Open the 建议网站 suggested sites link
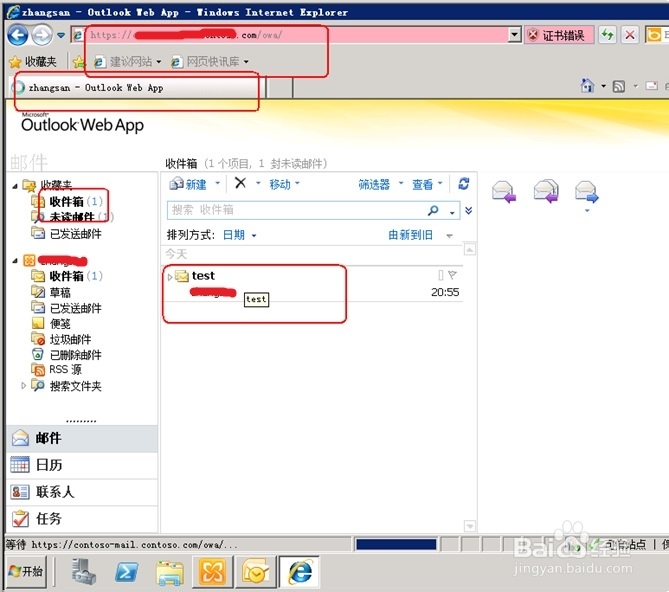Screen dimensions: 669x592 (128, 62)
